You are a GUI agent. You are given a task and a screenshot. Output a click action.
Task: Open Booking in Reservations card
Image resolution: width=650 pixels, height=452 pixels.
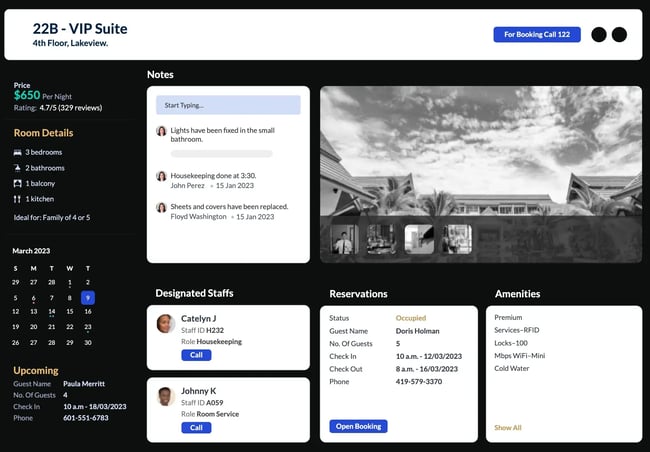358,426
